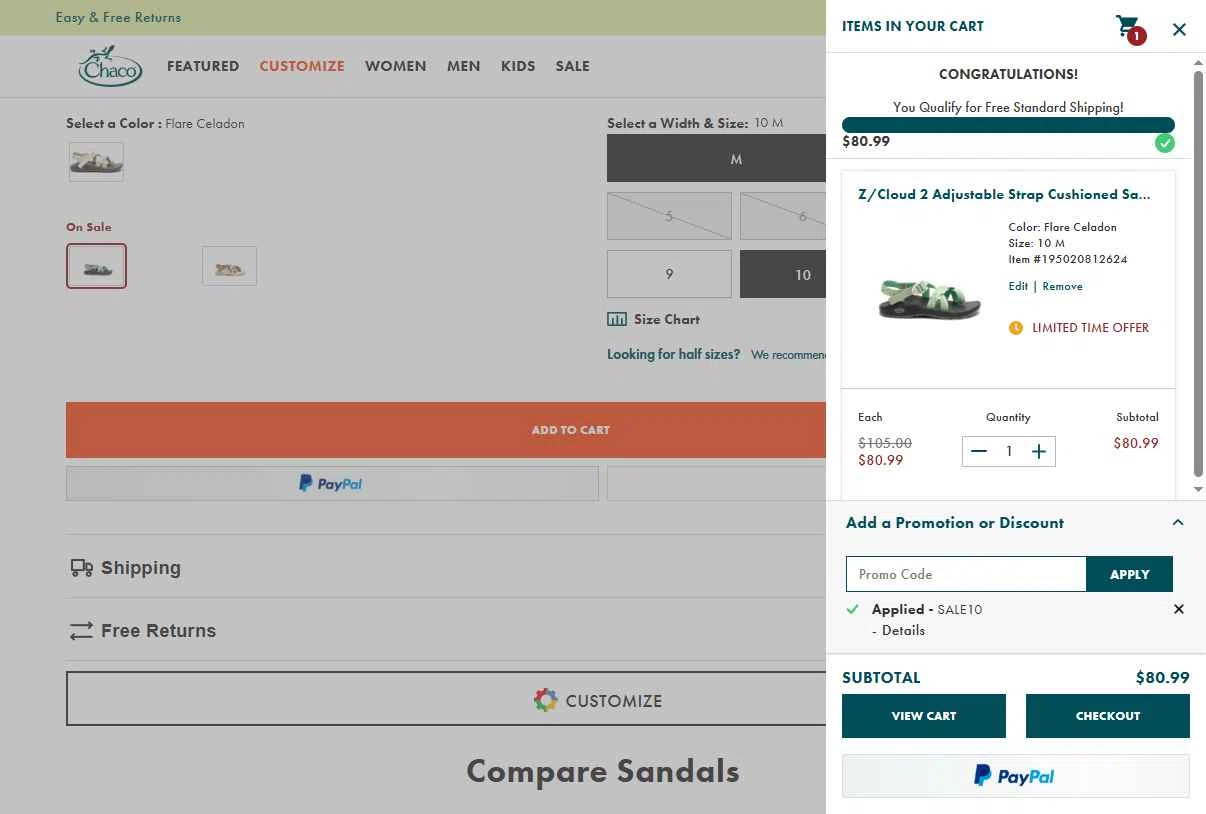
Task: Increase quantity with plus button
Action: tap(1039, 451)
